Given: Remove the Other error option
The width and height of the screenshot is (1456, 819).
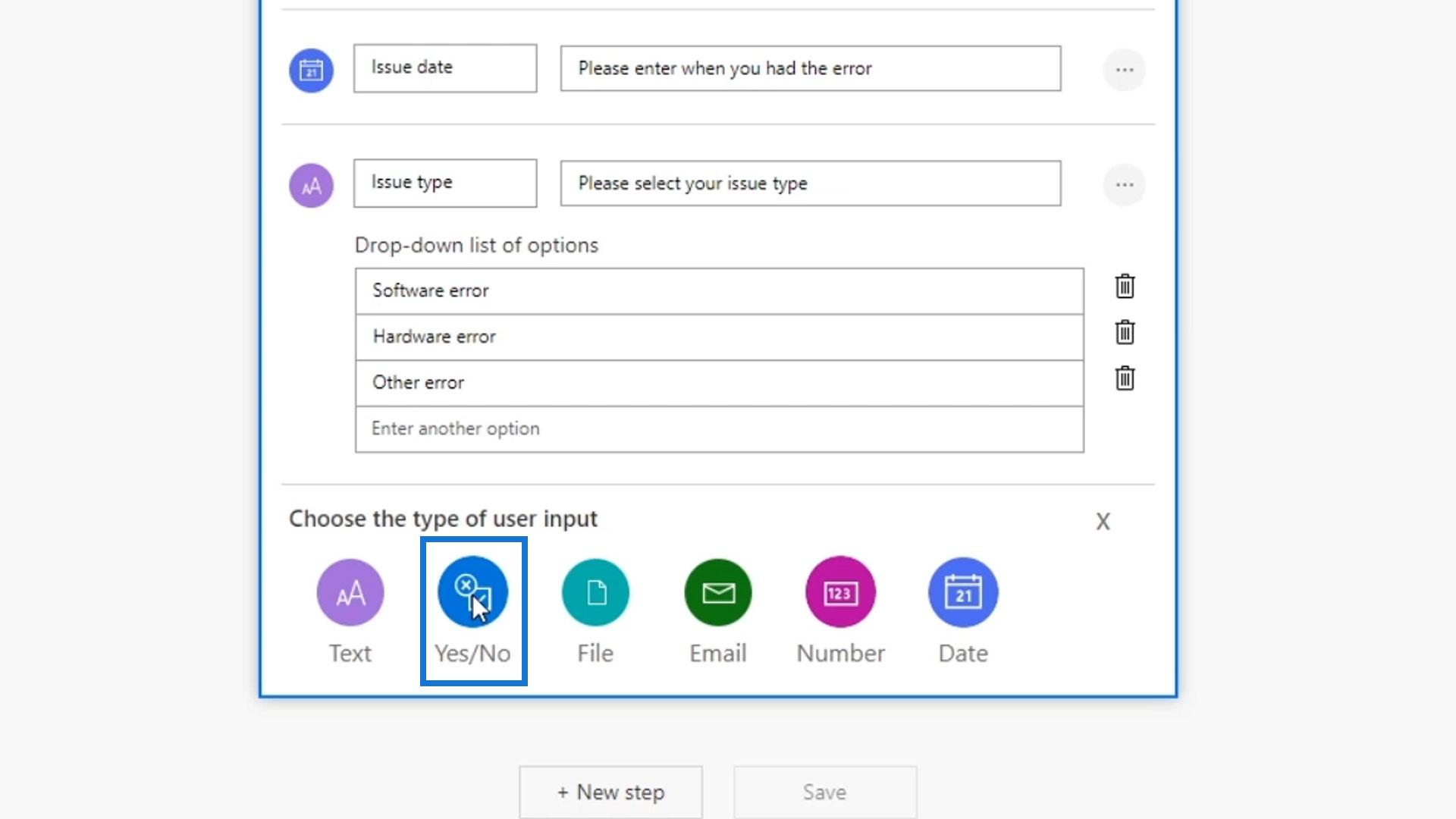Looking at the screenshot, I should tap(1125, 378).
